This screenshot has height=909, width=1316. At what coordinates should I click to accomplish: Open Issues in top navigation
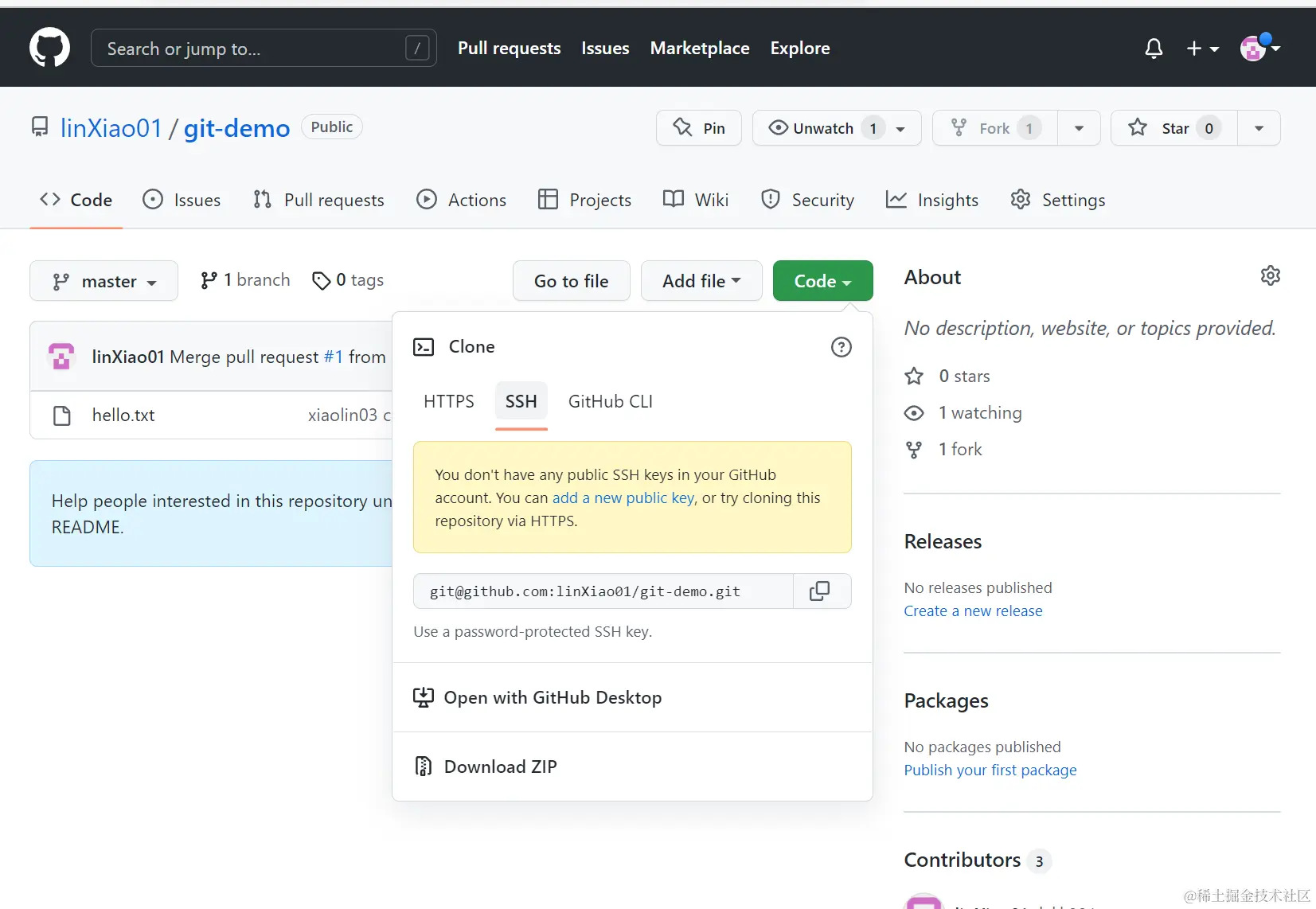pyautogui.click(x=605, y=49)
